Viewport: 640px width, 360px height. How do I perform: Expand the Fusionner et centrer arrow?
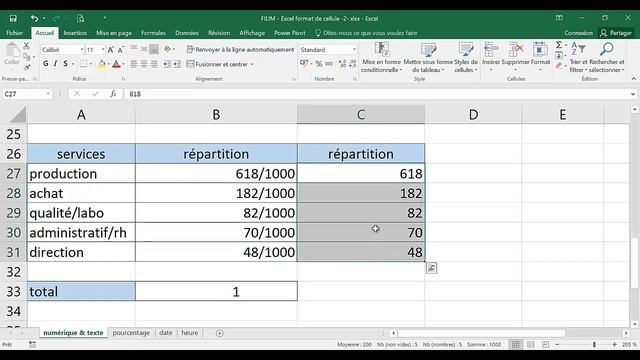[252, 64]
